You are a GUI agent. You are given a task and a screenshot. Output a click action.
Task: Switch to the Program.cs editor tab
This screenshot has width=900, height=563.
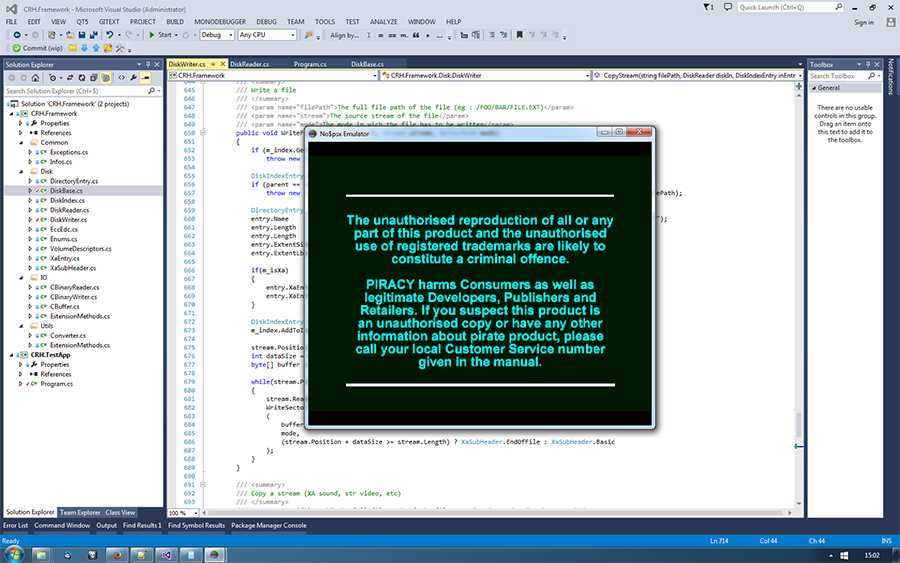310,64
